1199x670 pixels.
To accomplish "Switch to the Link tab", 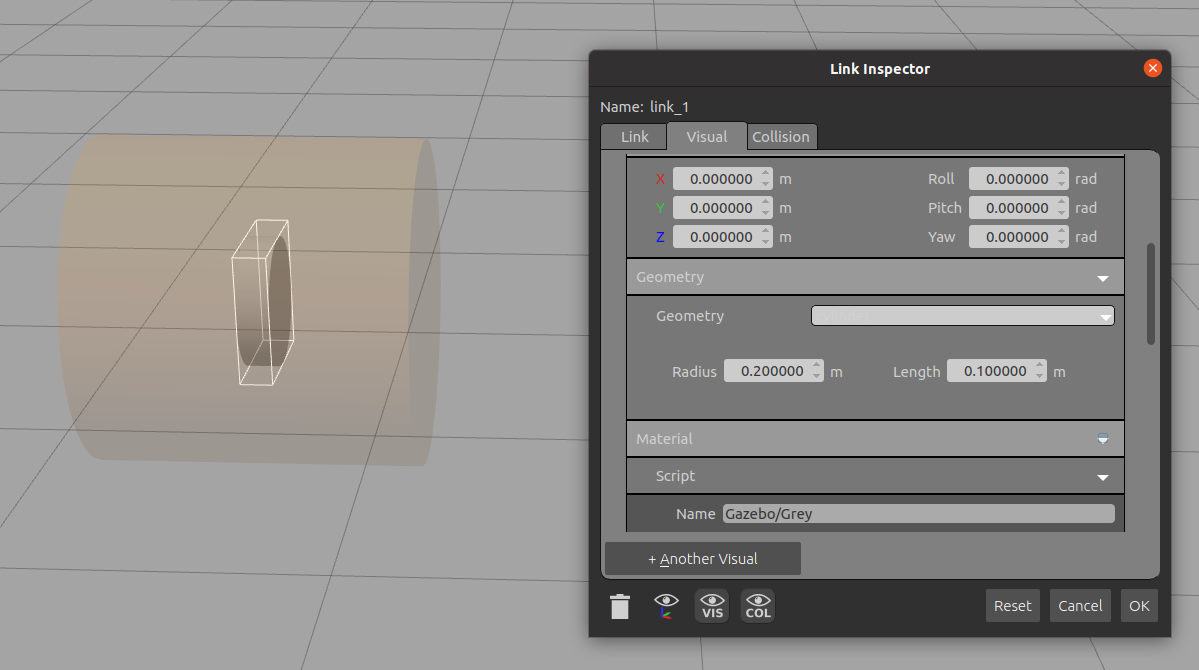I will tap(634, 137).
